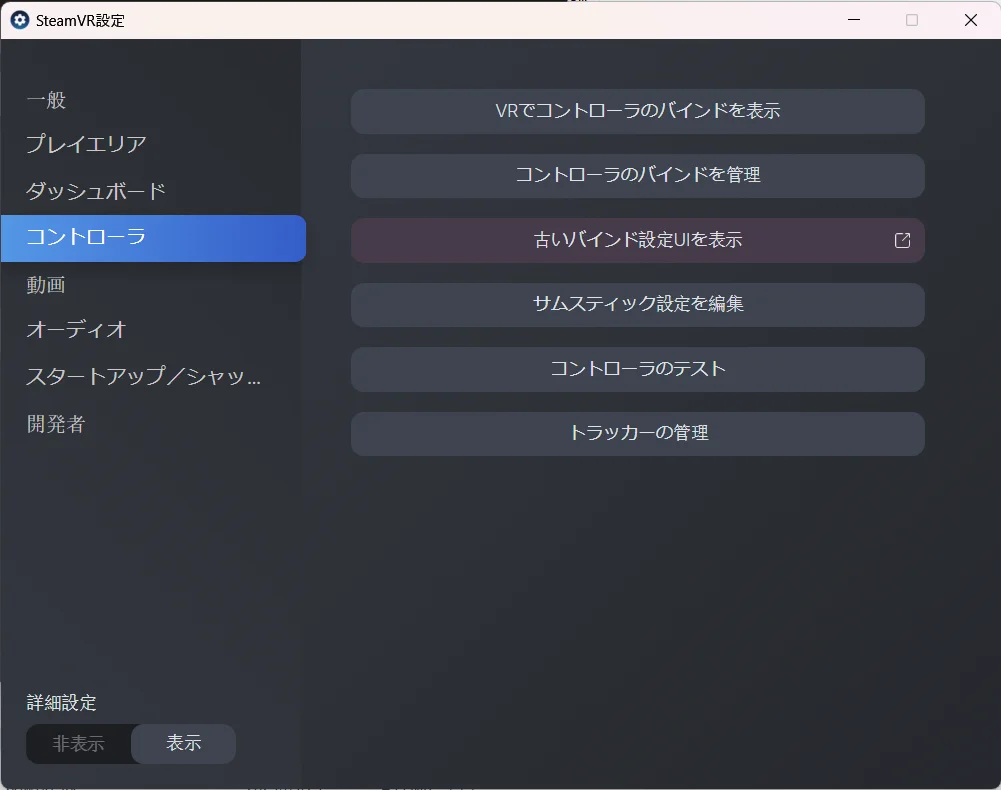The height and width of the screenshot is (790, 1001).
Task: Open the 動画 settings section
Action: [46, 285]
